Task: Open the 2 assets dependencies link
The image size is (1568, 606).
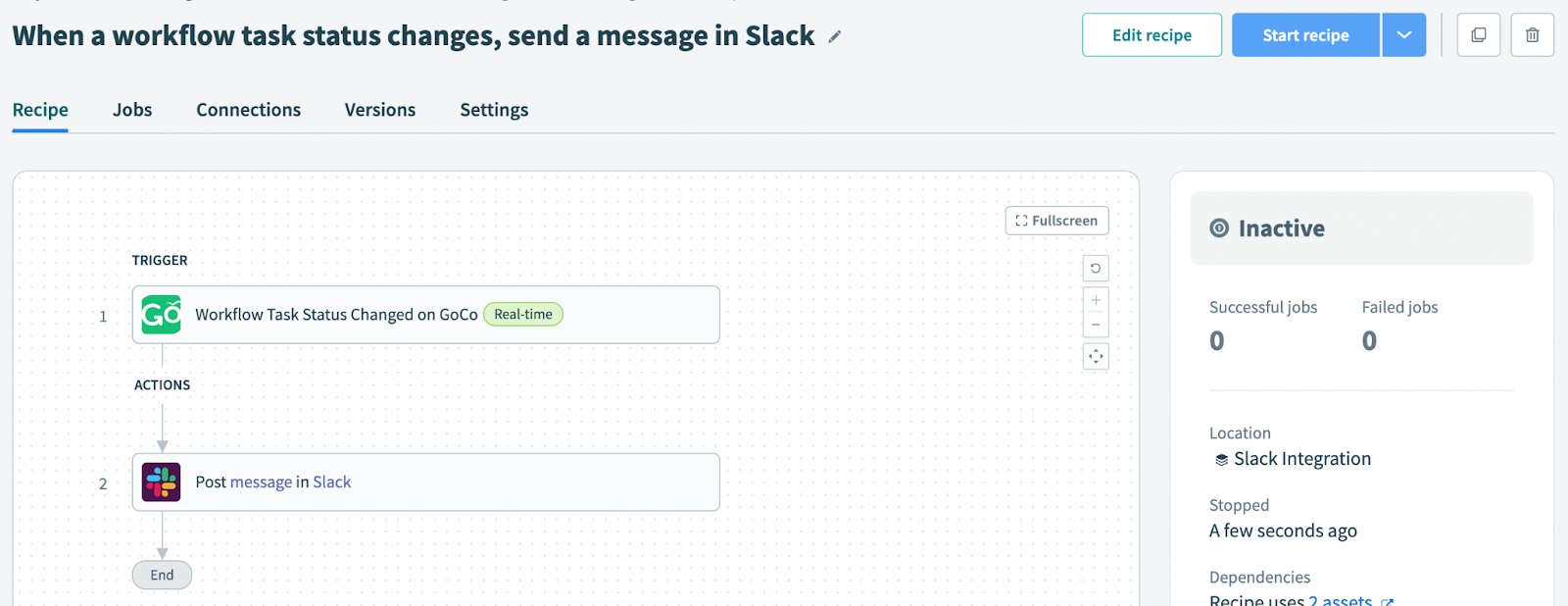Action: 1341,600
